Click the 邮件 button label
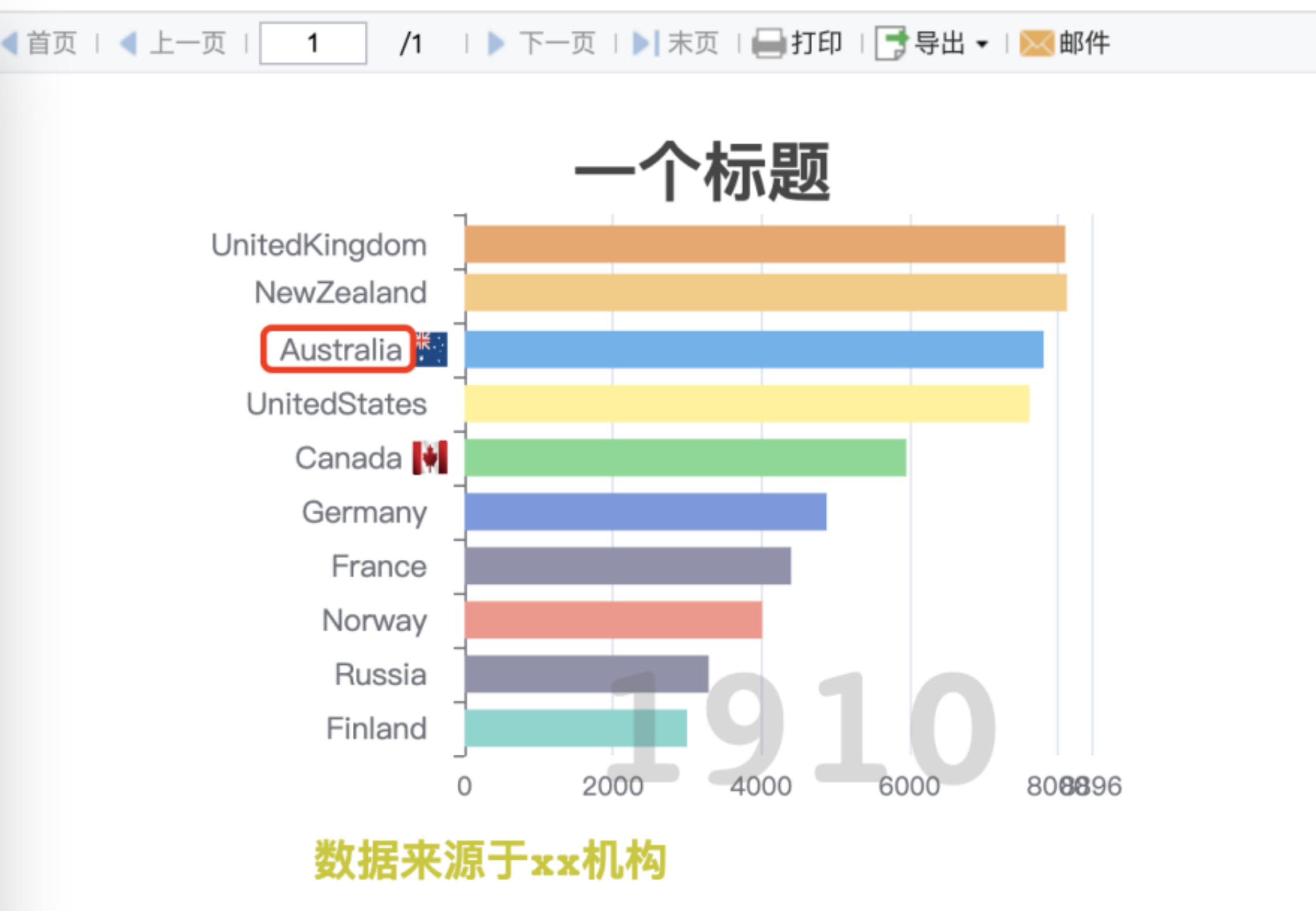 (x=1084, y=43)
